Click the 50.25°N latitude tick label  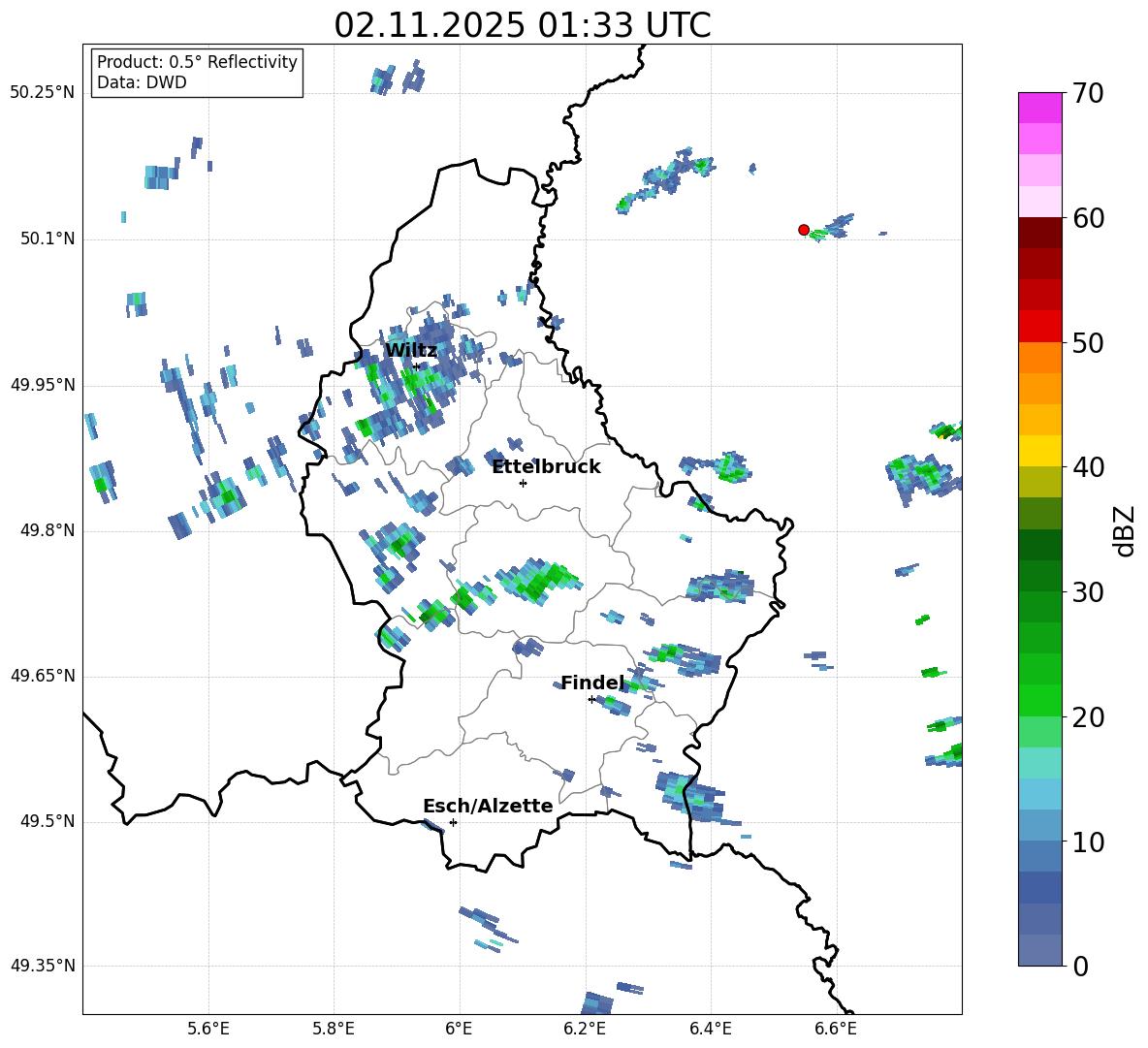43,93
